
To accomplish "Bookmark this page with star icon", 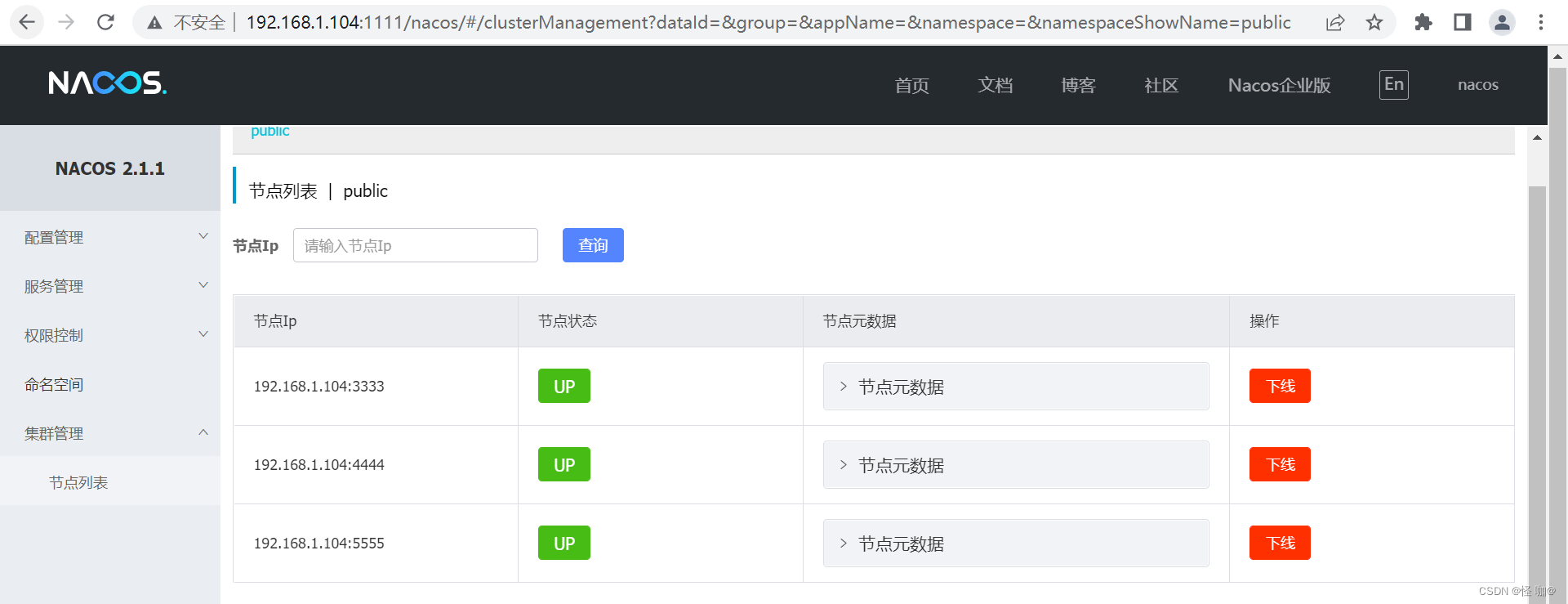I will tap(1374, 22).
